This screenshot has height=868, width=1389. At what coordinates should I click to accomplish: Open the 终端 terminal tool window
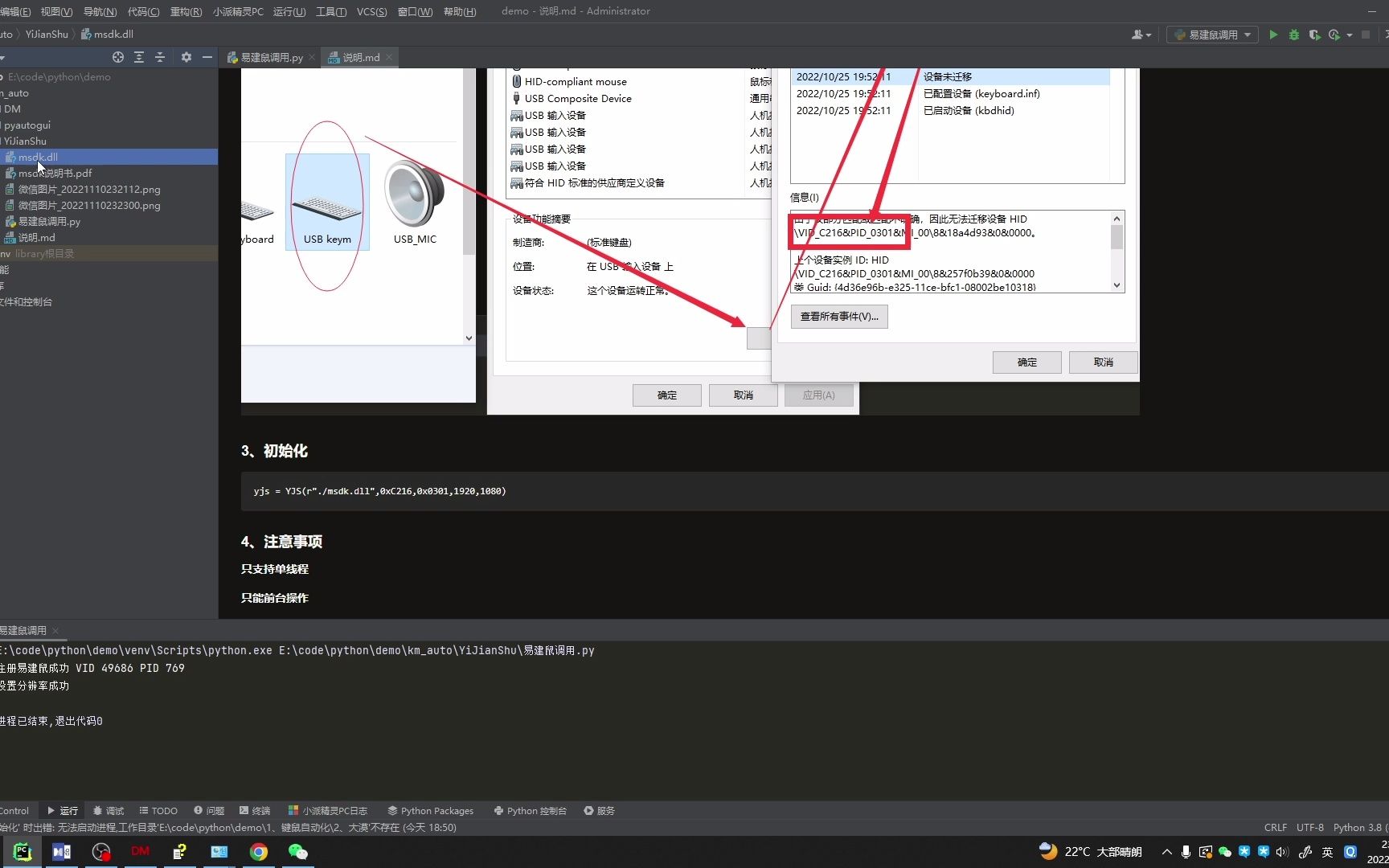255,810
